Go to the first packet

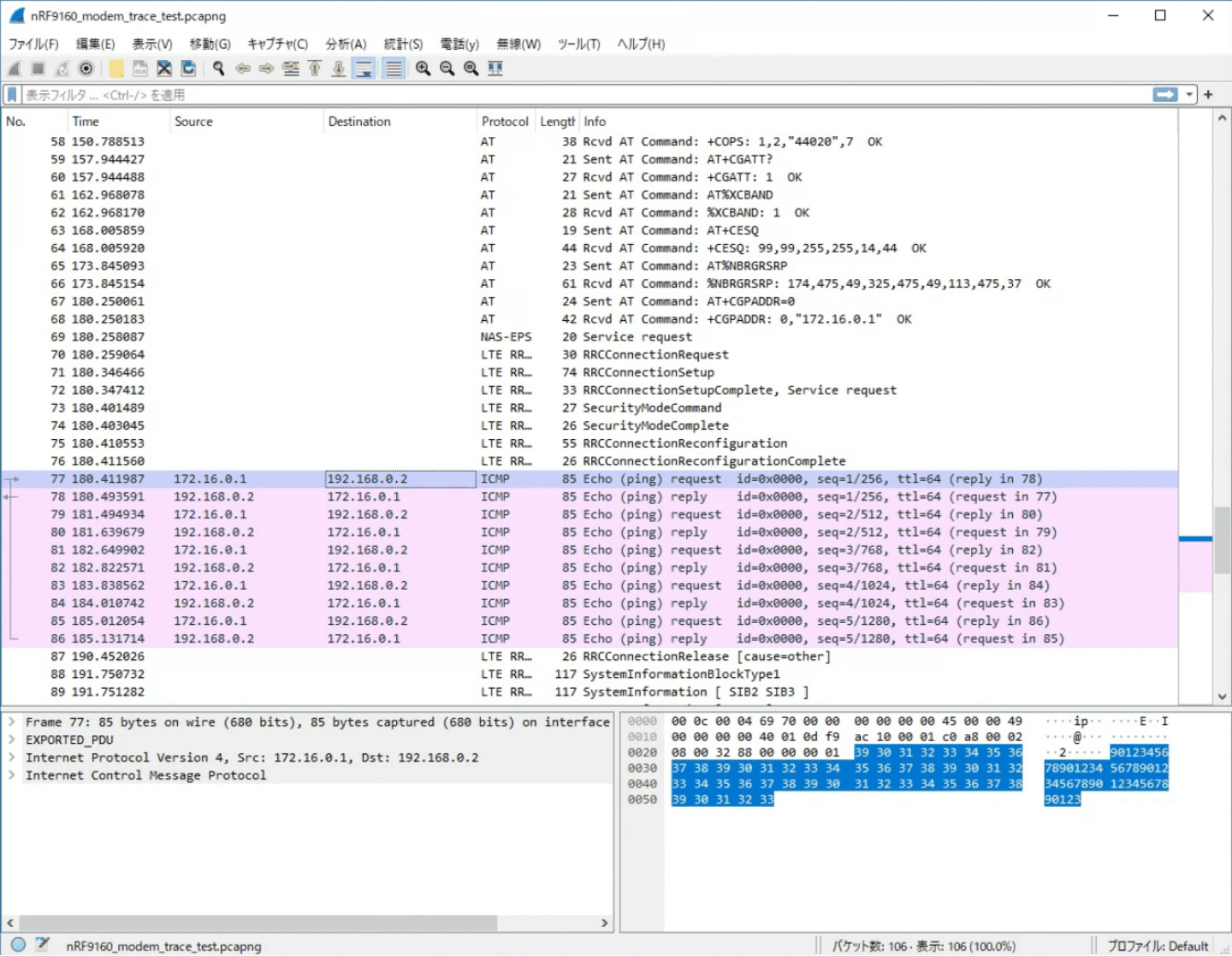[315, 68]
